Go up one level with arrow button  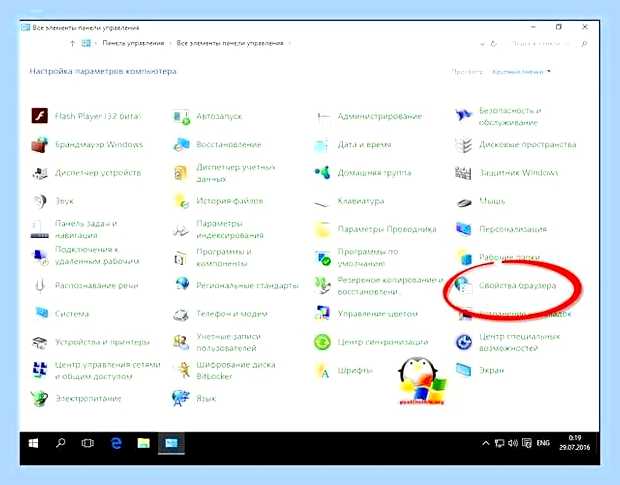point(72,43)
